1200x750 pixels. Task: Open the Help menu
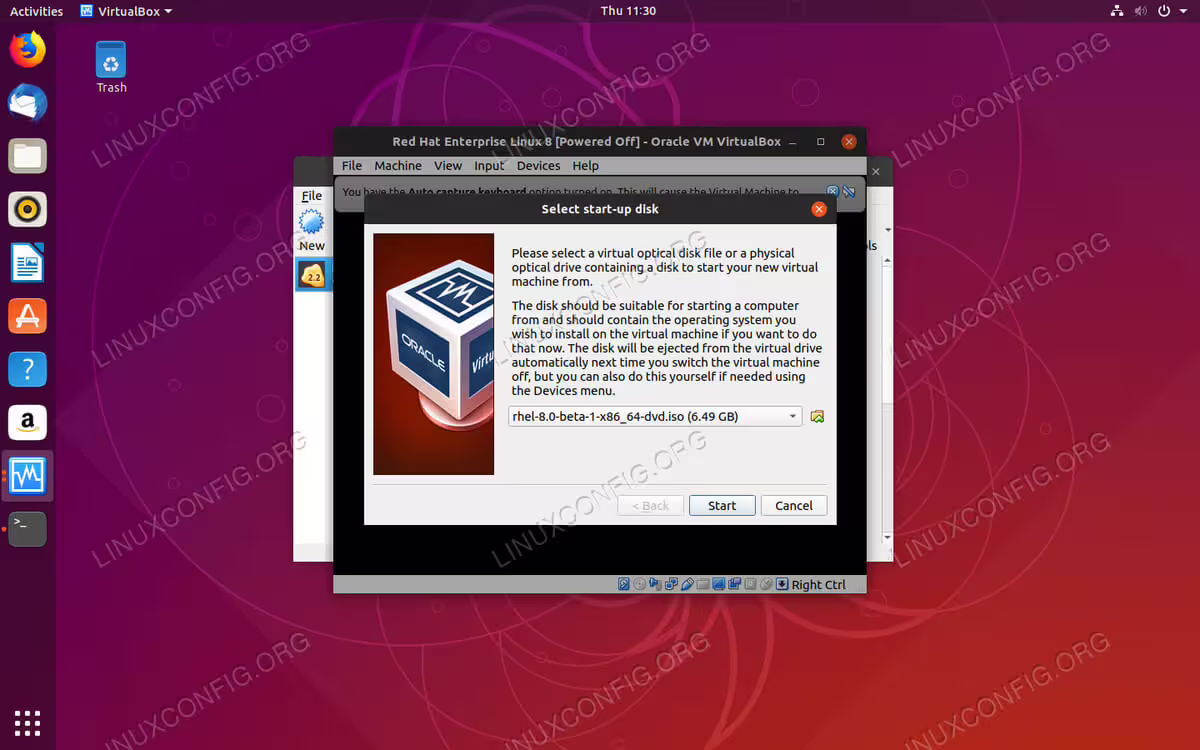tap(585, 166)
